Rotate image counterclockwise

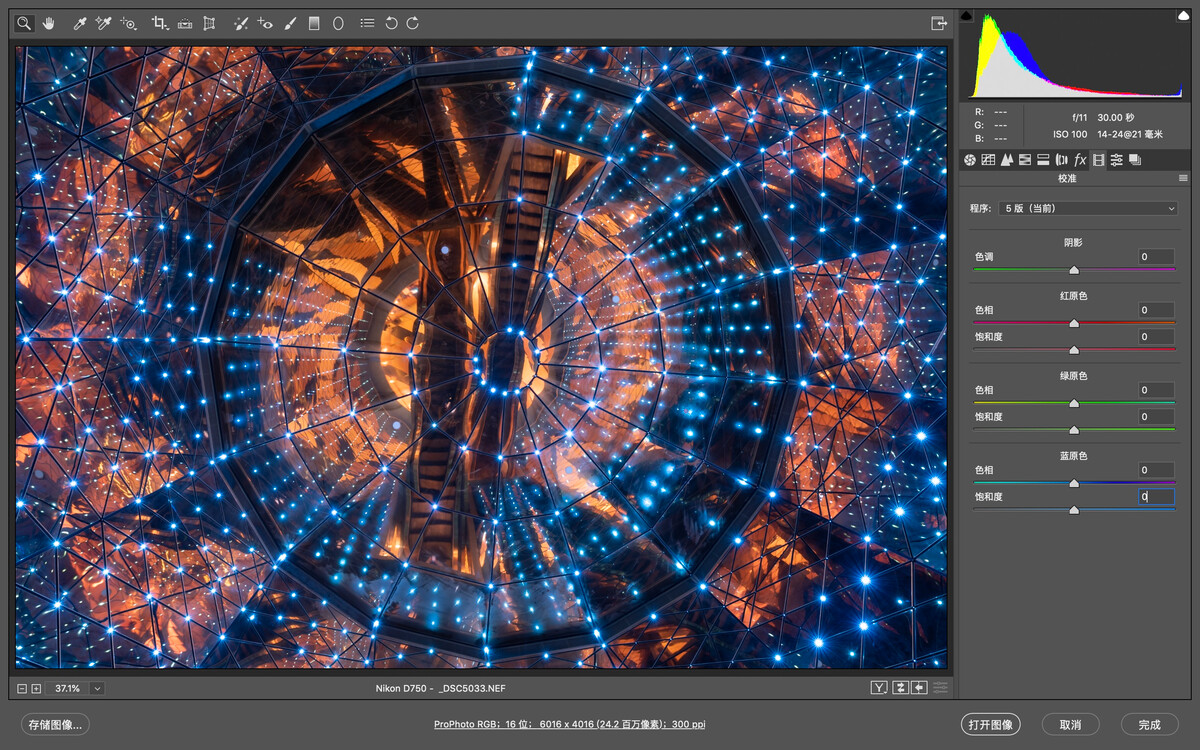[x=391, y=22]
